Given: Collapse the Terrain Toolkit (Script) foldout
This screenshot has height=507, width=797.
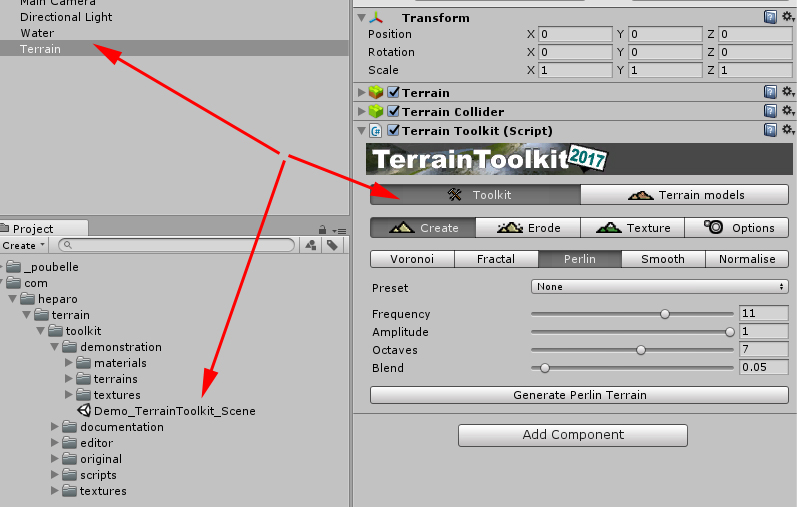Looking at the screenshot, I should [x=361, y=131].
